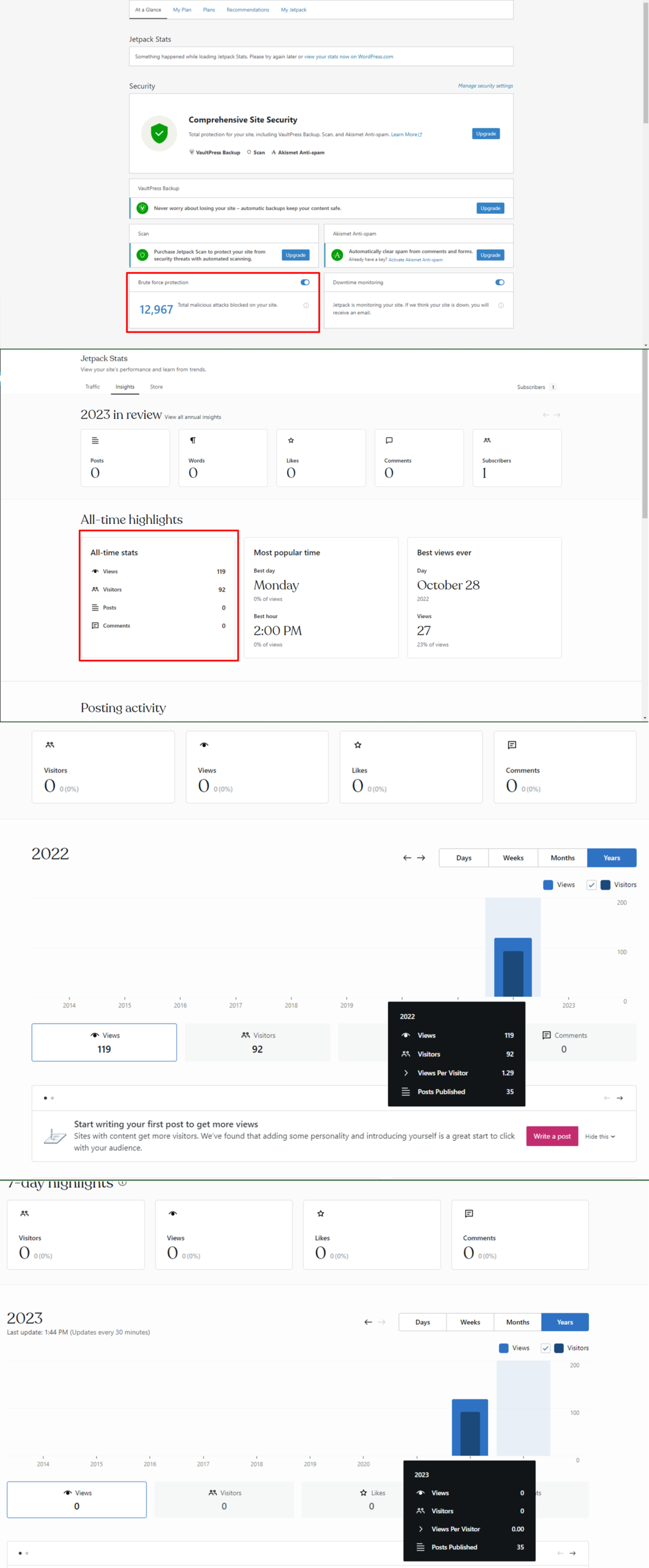Screen dimensions: 649x1568
Task: Switch to the My Plan tab
Action: (x=182, y=10)
